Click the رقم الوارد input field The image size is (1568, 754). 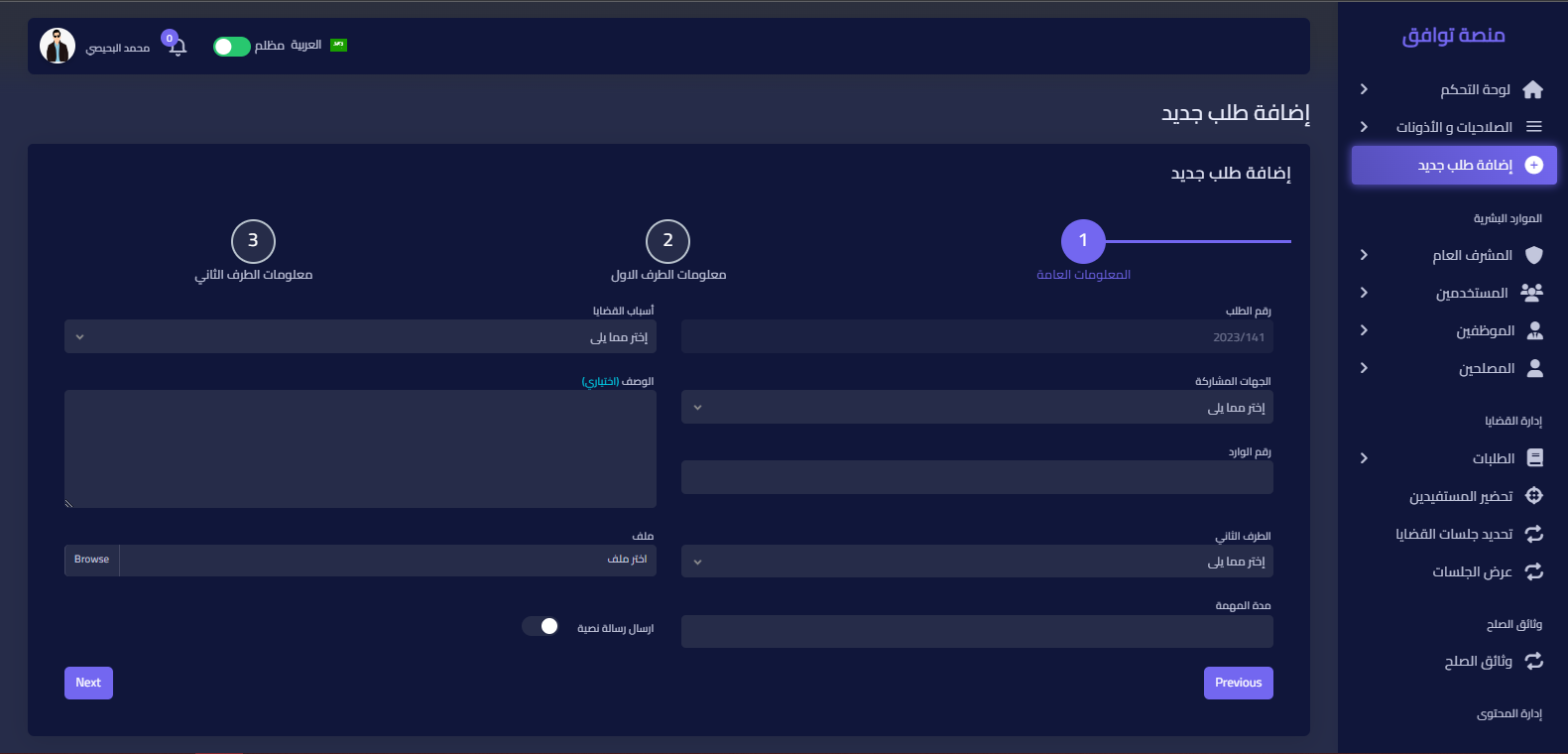[977, 477]
